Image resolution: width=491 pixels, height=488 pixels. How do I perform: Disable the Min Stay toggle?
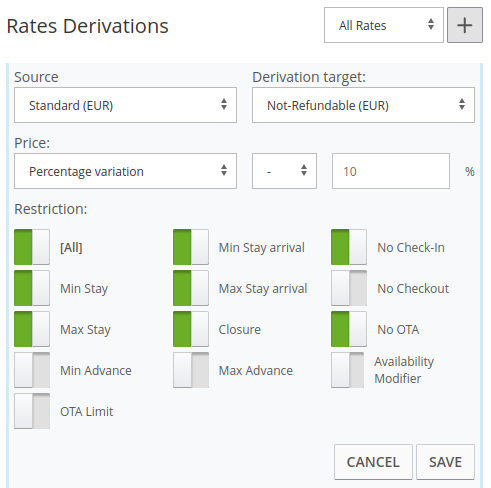(32, 288)
